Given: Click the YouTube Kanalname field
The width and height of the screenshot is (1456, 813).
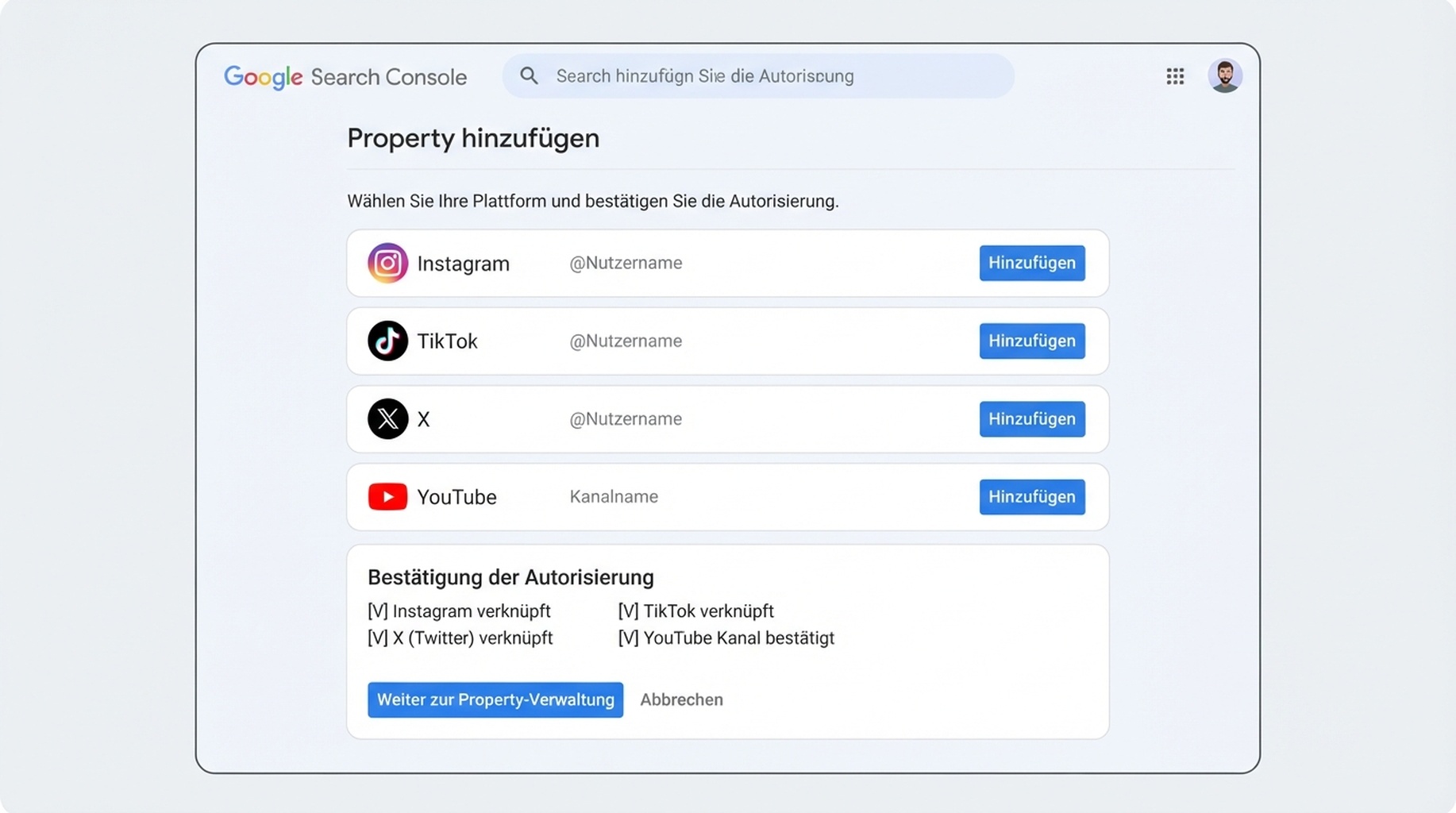Looking at the screenshot, I should click(614, 496).
